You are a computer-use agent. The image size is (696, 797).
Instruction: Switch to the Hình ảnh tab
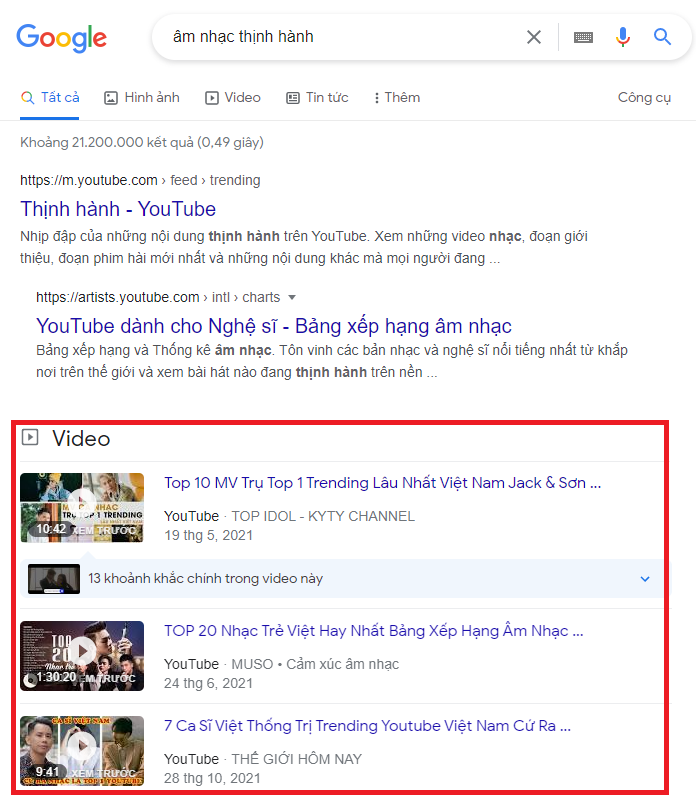[142, 97]
